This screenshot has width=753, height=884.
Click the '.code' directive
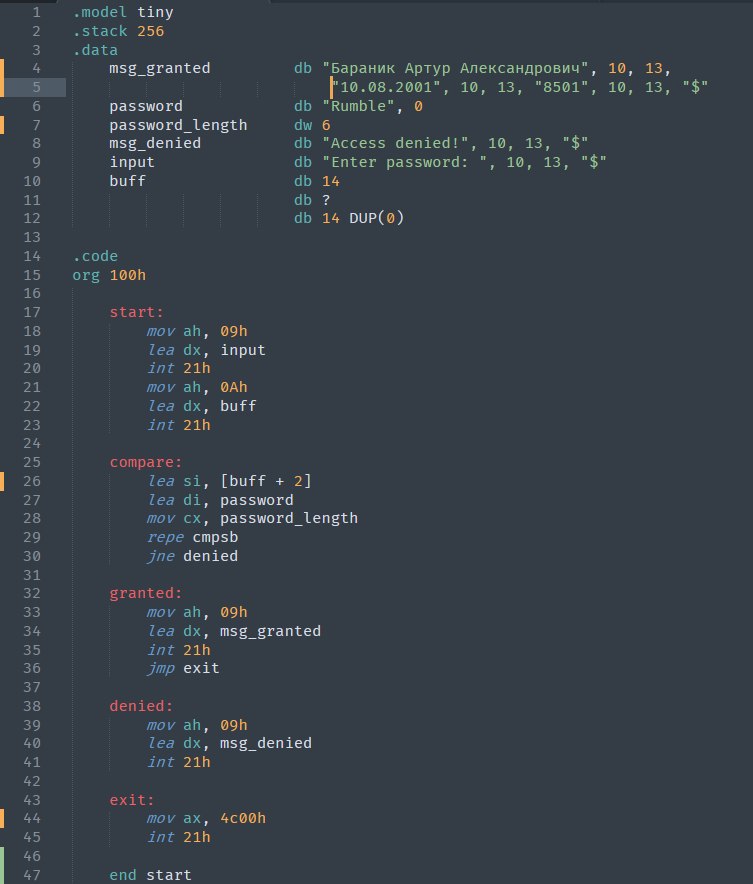(95, 256)
